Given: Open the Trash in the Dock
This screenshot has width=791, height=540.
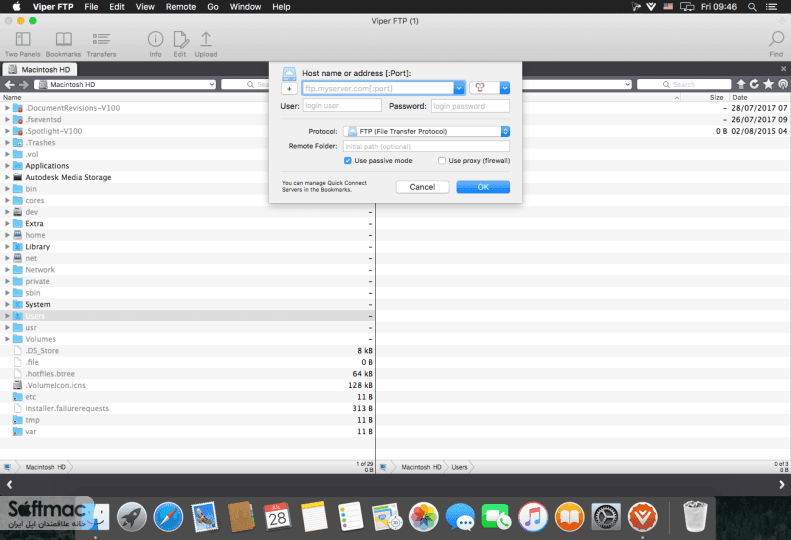Looking at the screenshot, I should tap(695, 516).
